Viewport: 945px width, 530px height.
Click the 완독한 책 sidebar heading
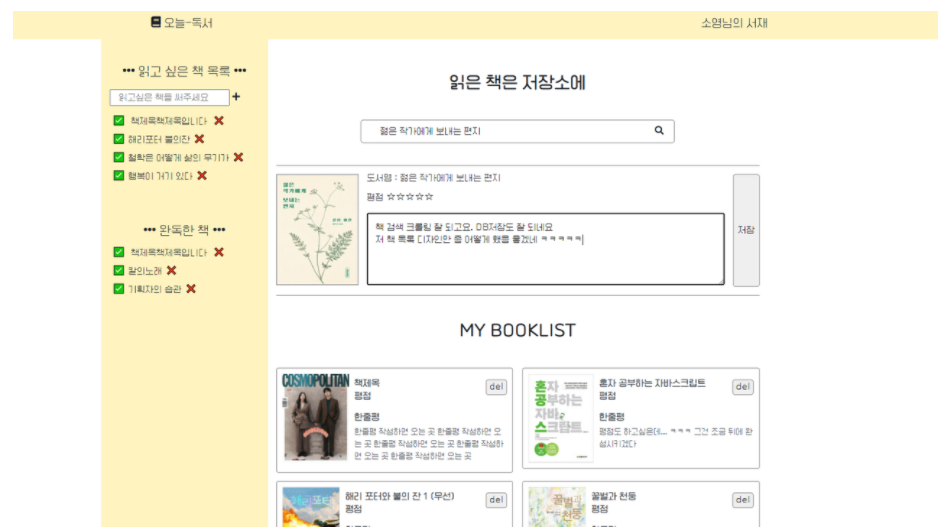tap(184, 230)
